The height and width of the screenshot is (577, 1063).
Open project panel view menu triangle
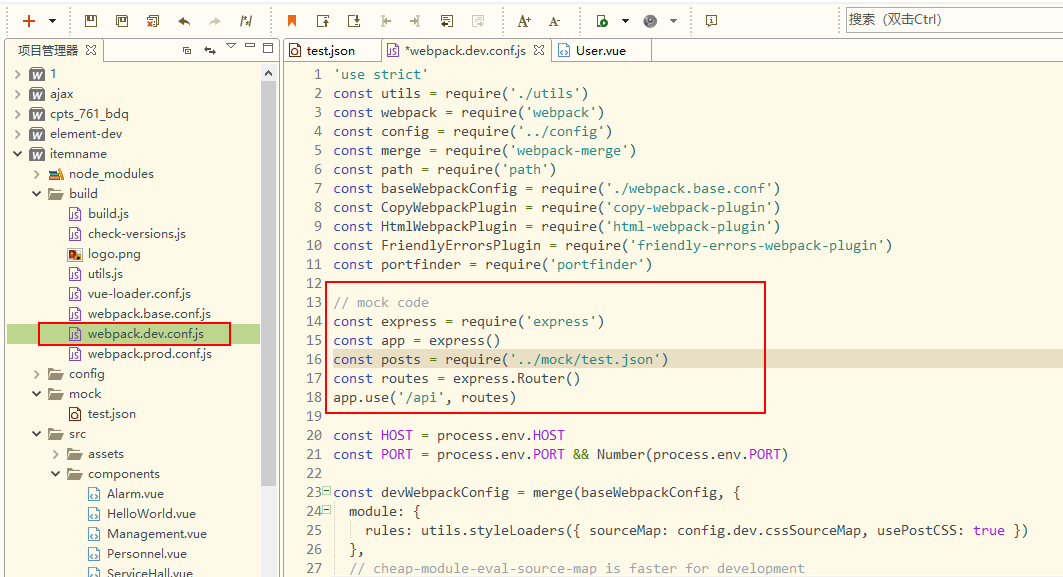point(231,46)
